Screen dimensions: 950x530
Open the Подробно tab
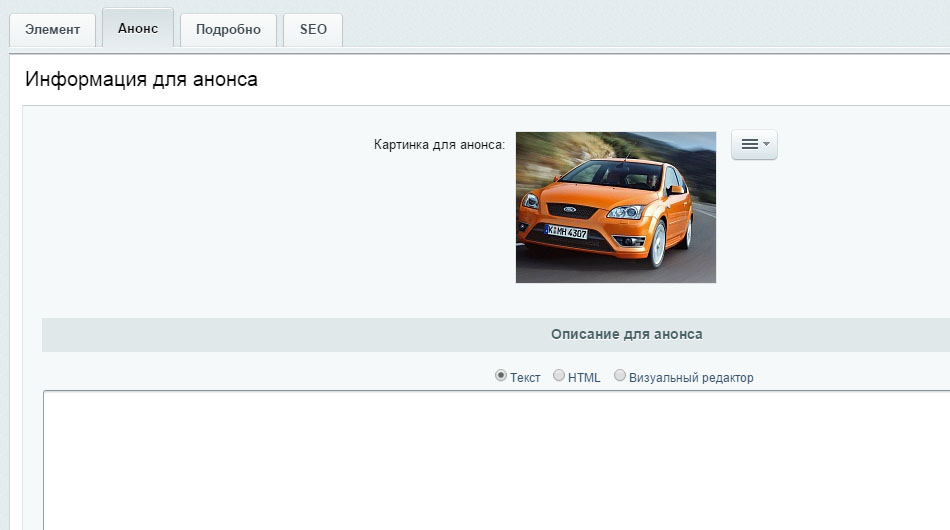[x=228, y=29]
